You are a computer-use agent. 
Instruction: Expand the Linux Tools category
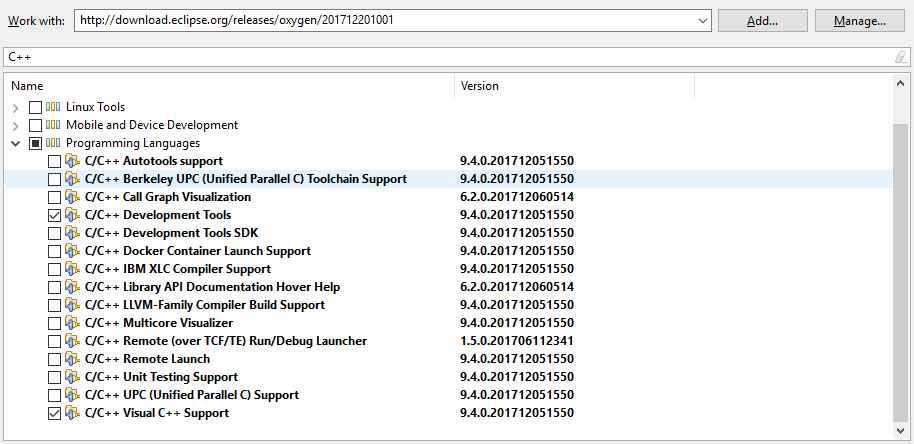(16, 108)
